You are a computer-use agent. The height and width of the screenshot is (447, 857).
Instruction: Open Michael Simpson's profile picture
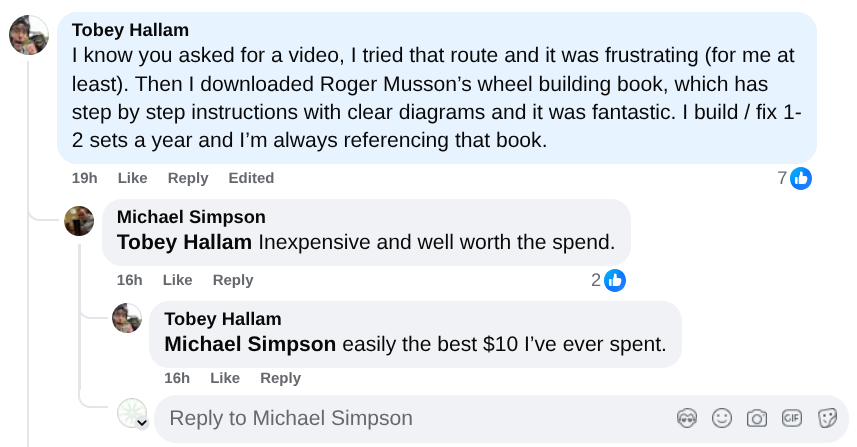[79, 220]
